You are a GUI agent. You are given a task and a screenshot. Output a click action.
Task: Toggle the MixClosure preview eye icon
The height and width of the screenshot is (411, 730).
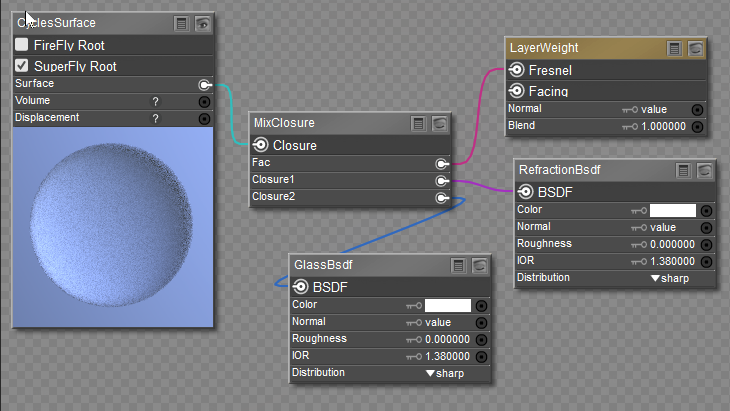(x=439, y=123)
